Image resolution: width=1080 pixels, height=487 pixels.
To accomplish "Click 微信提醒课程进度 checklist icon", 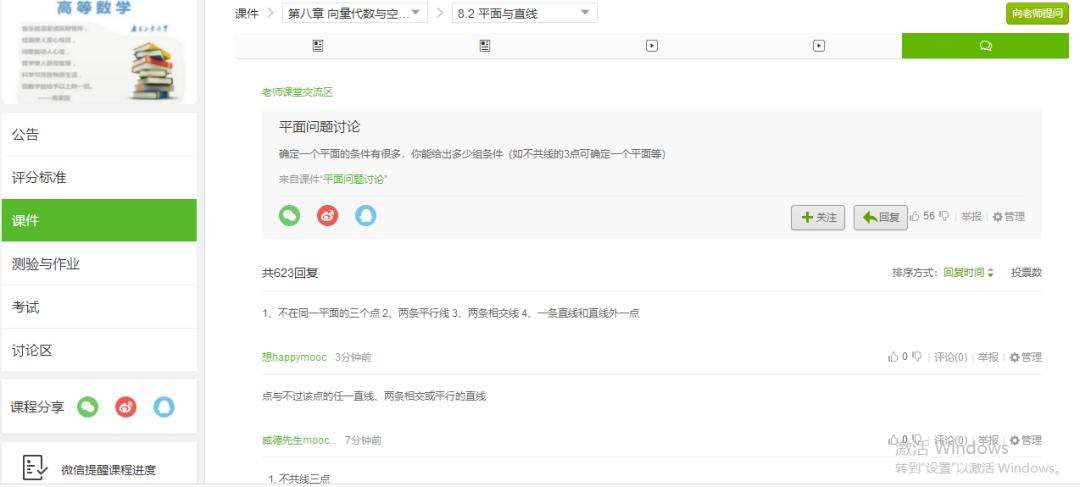I will pos(32,468).
